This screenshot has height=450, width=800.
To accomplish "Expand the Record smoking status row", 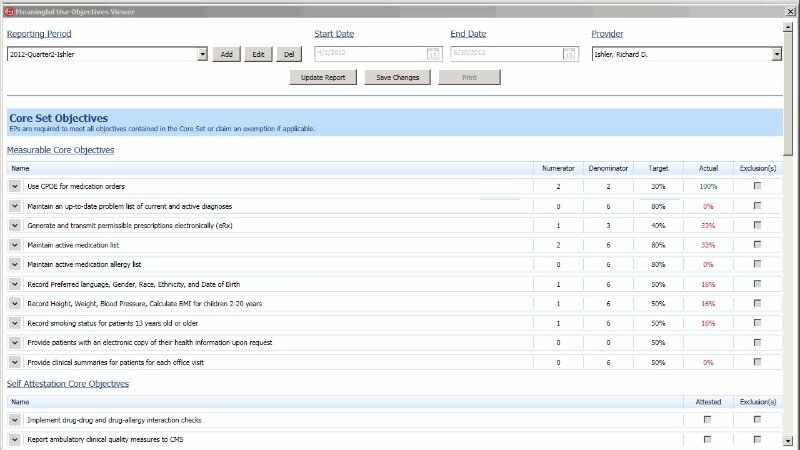I will click(x=15, y=323).
